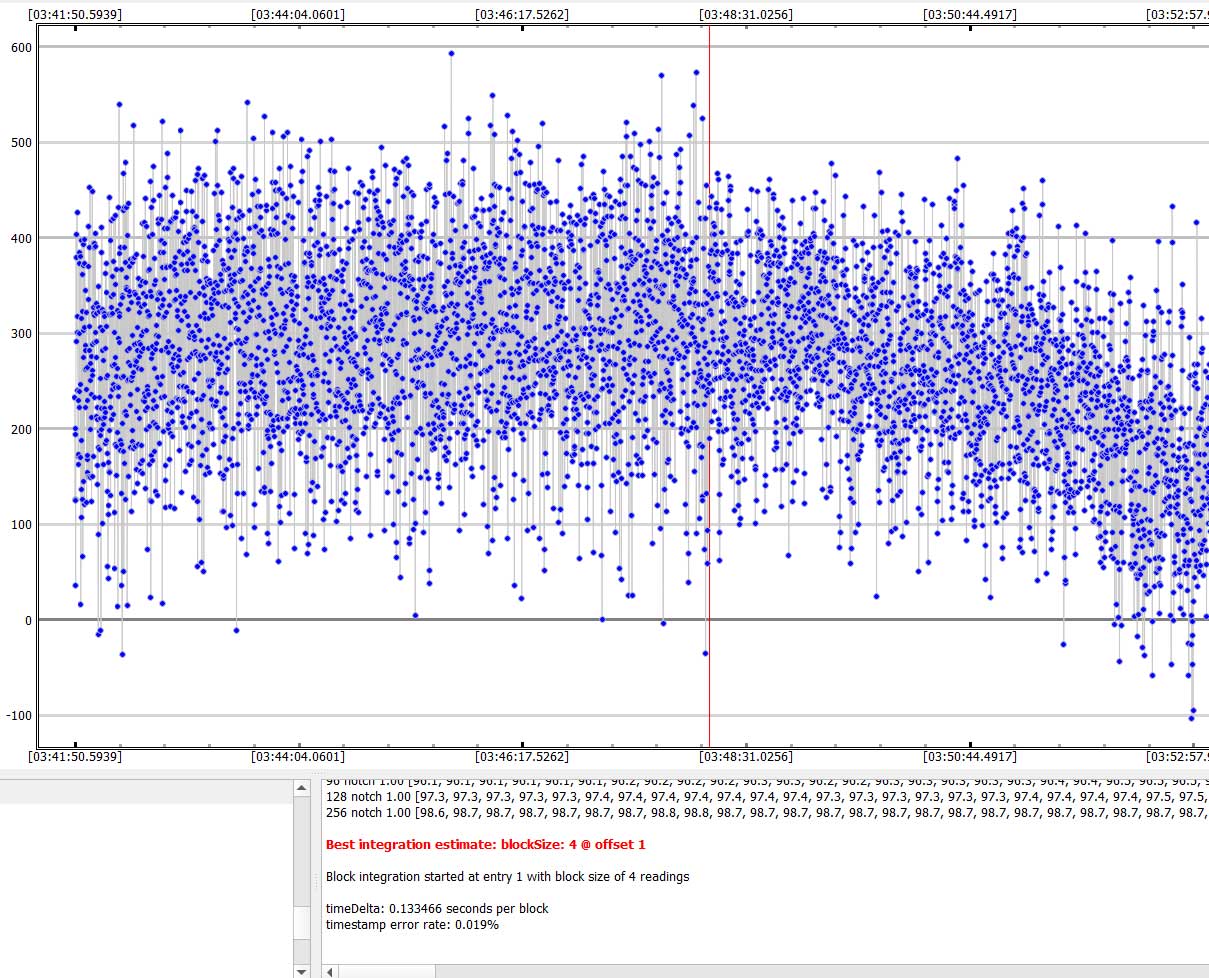
Task: Click the red vertical cursor line in the plot
Action: tap(709, 386)
